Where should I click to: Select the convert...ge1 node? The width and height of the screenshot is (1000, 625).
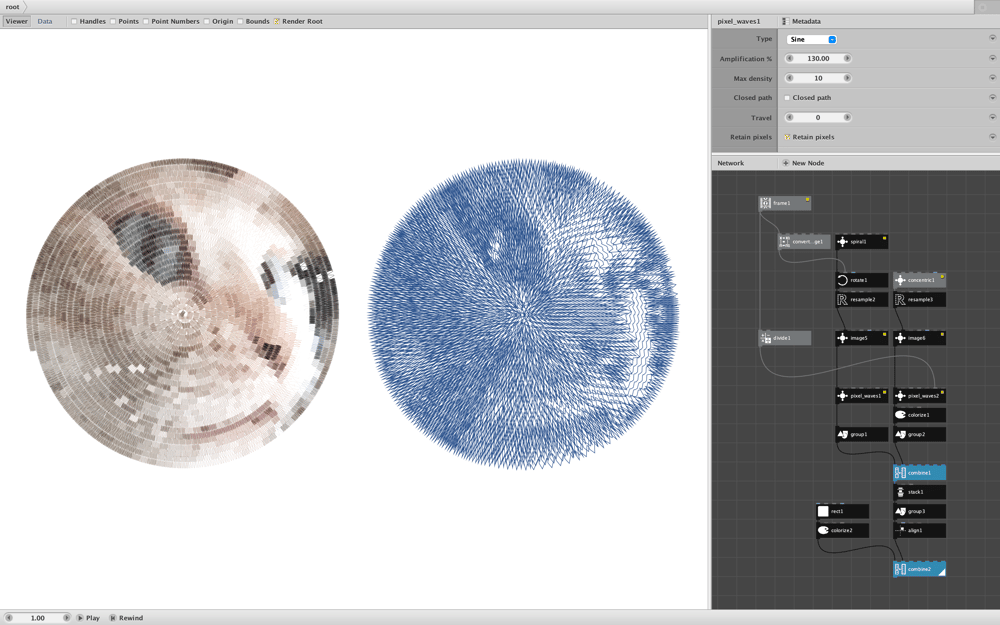[804, 242]
